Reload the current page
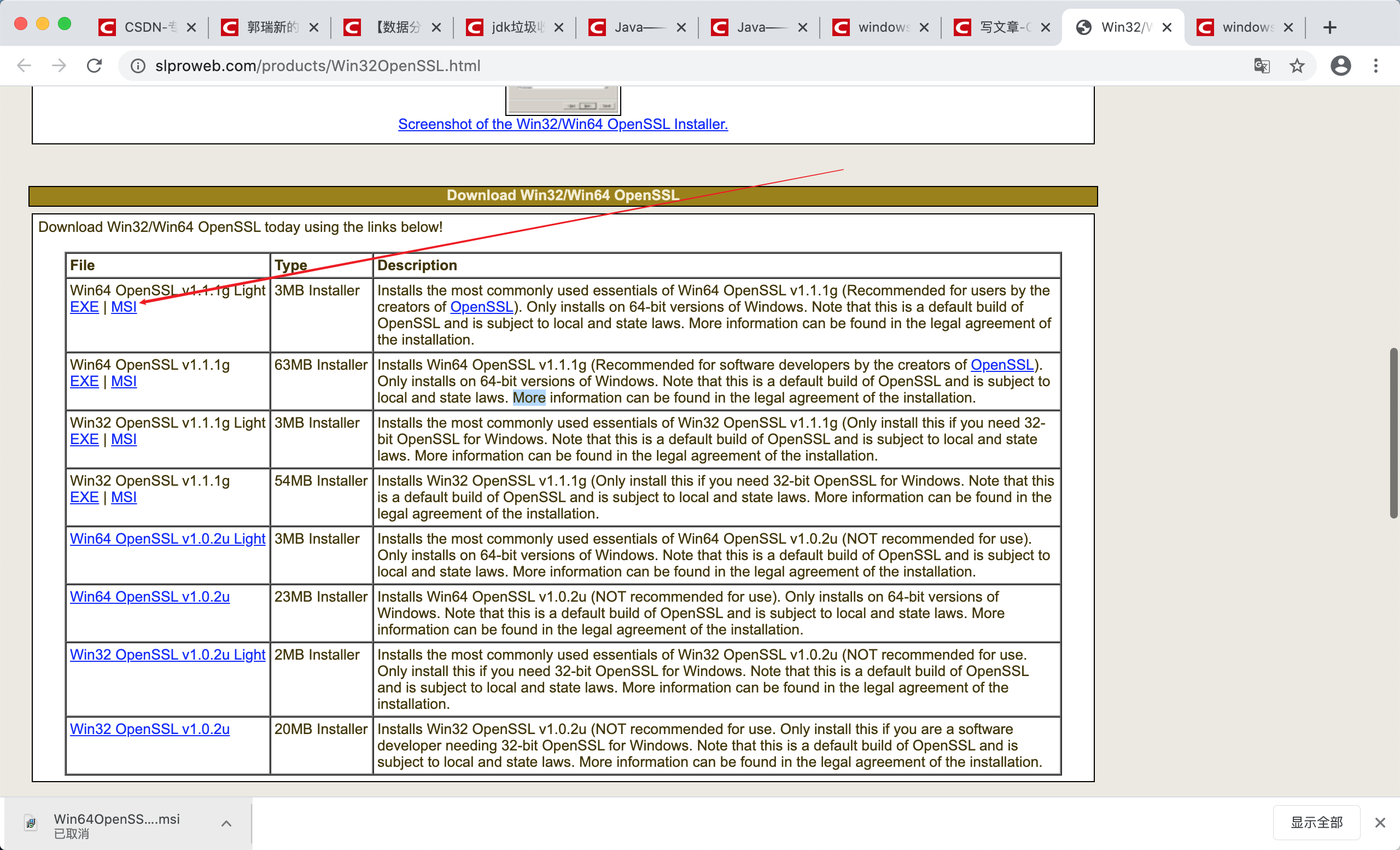 [x=94, y=65]
